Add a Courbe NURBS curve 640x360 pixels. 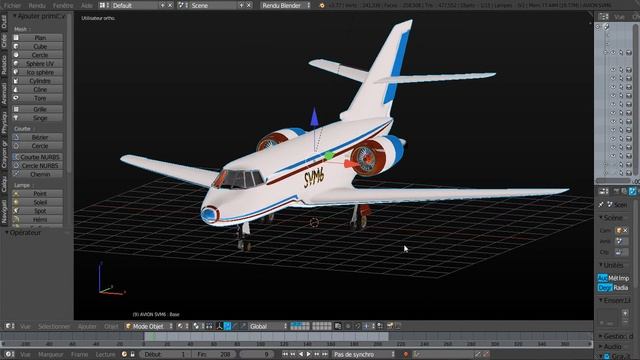[38, 157]
